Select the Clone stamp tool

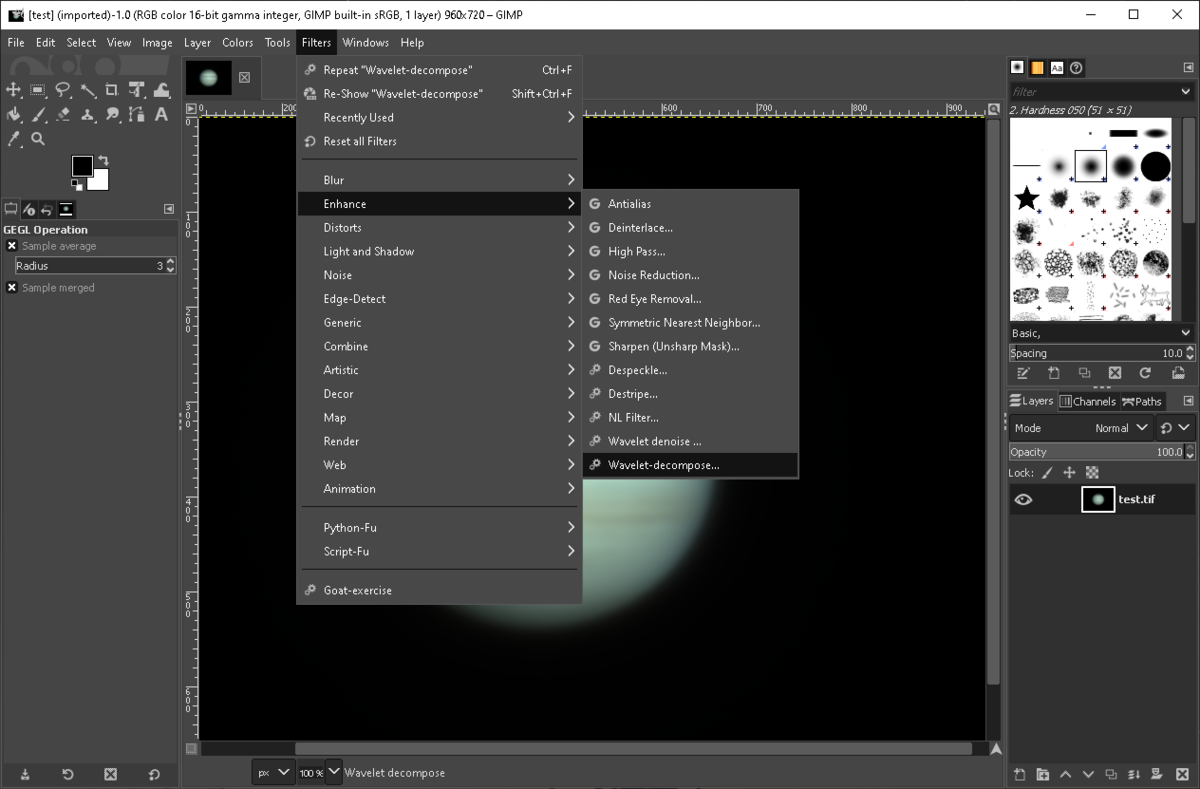88,115
